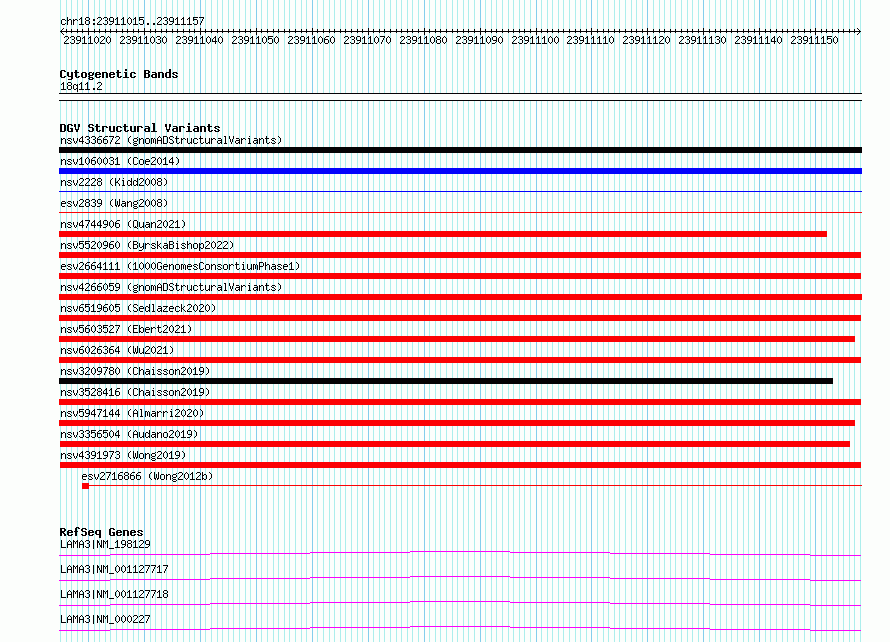Image resolution: width=890 pixels, height=642 pixels.
Task: Click the nsv4744906 (Quan2021) label
Action: pos(123,224)
